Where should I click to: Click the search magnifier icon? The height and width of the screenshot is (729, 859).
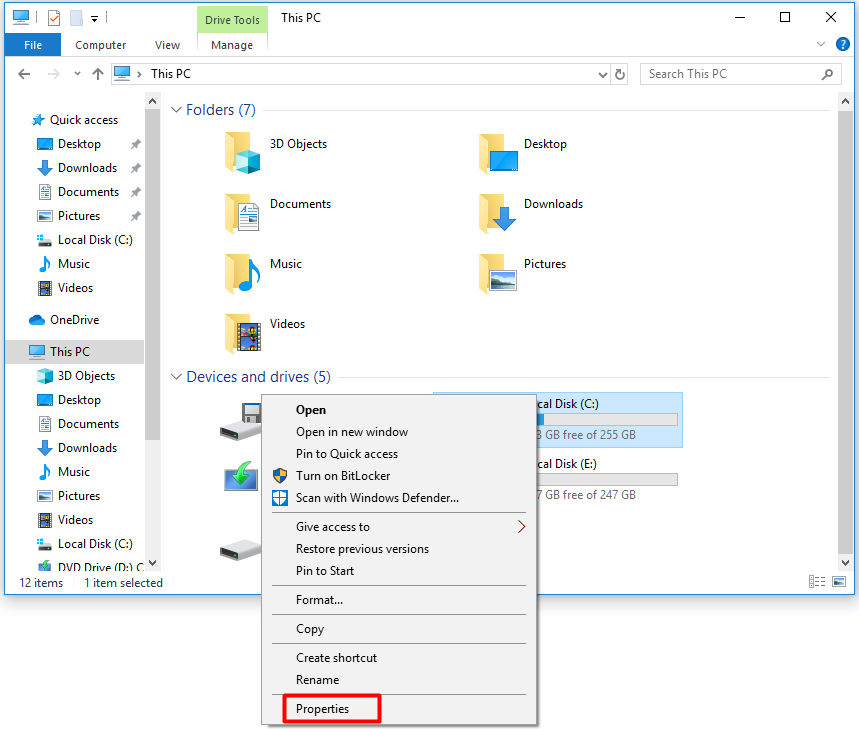(x=827, y=74)
